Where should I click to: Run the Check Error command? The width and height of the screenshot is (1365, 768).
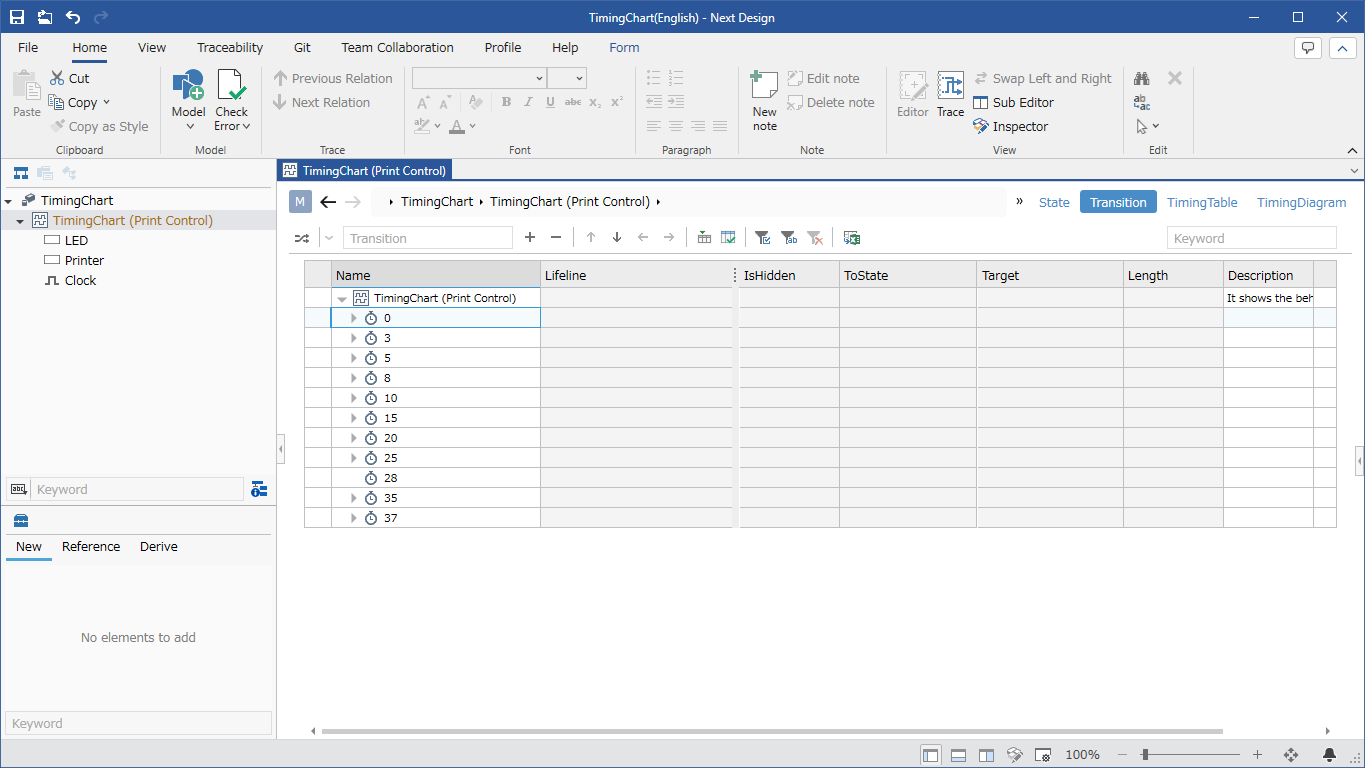[x=231, y=100]
